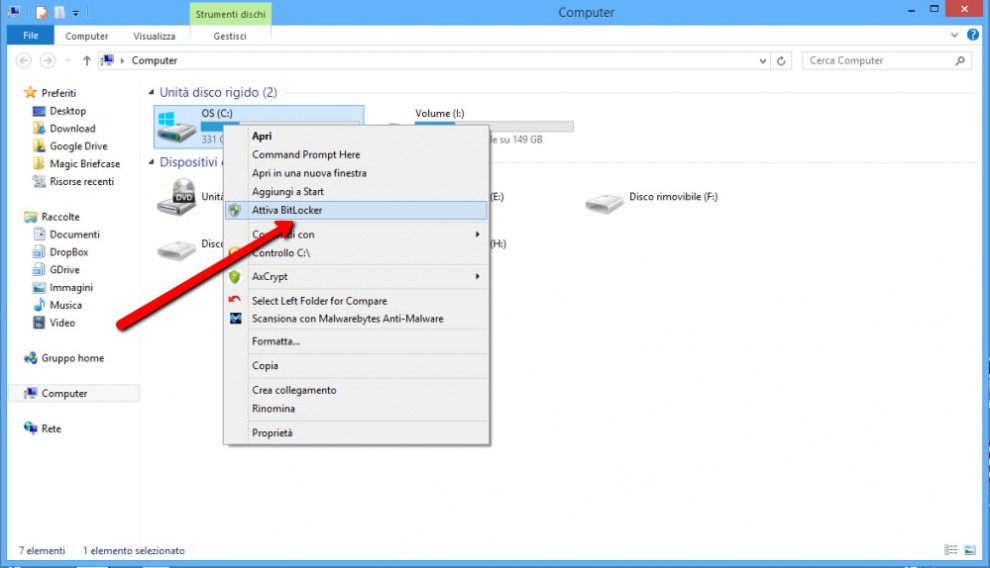This screenshot has height=568, width=990.
Task: Expand the AxCrypt submenu arrow
Action: [x=477, y=276]
